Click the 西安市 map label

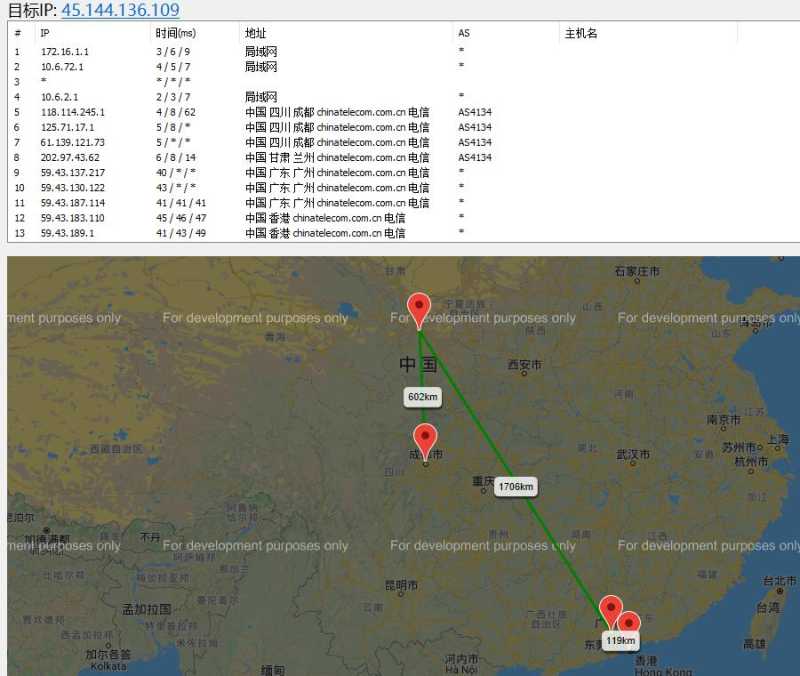pos(524,365)
